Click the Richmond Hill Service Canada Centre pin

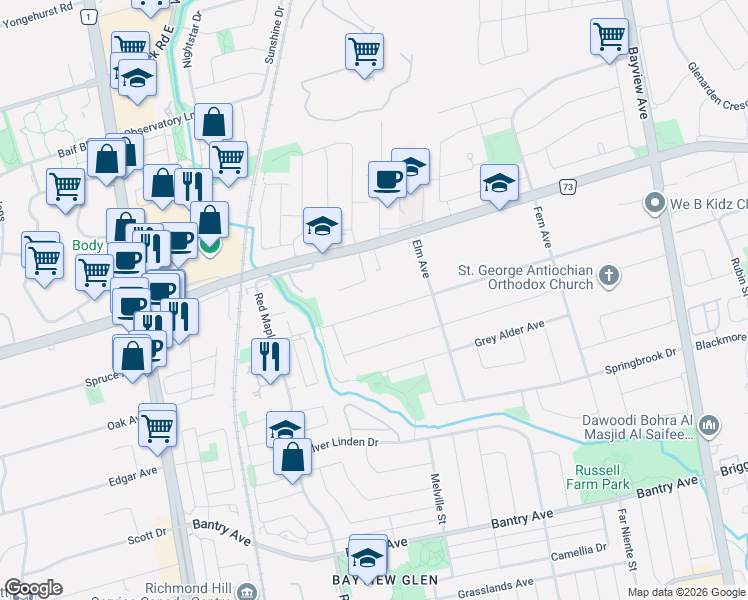click(x=246, y=590)
